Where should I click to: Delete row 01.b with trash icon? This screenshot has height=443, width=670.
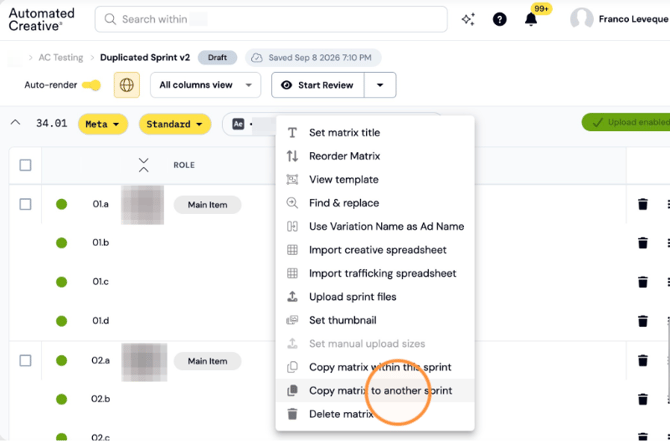click(x=643, y=243)
